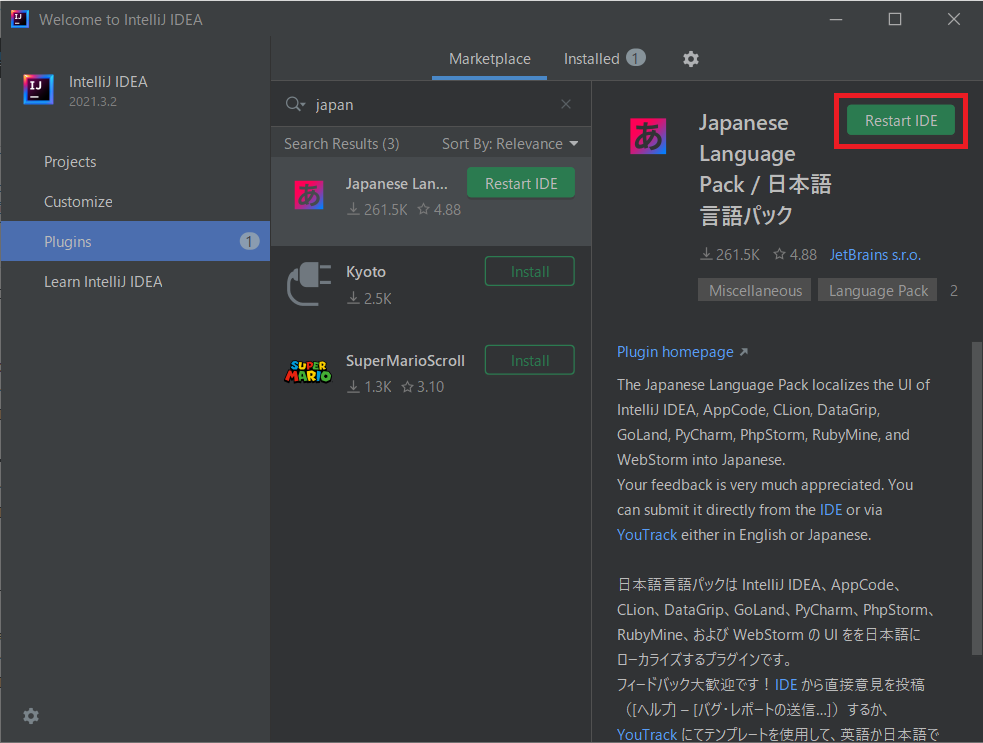Click Restart IDE in the results list
Image resolution: width=983 pixels, height=743 pixels.
(x=521, y=184)
